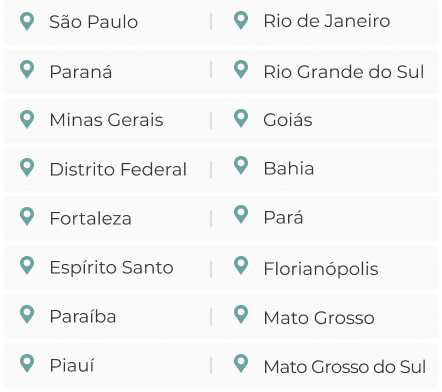This screenshot has width=442, height=392.
Task: Open Distrito Federal location
Action: tap(118, 169)
